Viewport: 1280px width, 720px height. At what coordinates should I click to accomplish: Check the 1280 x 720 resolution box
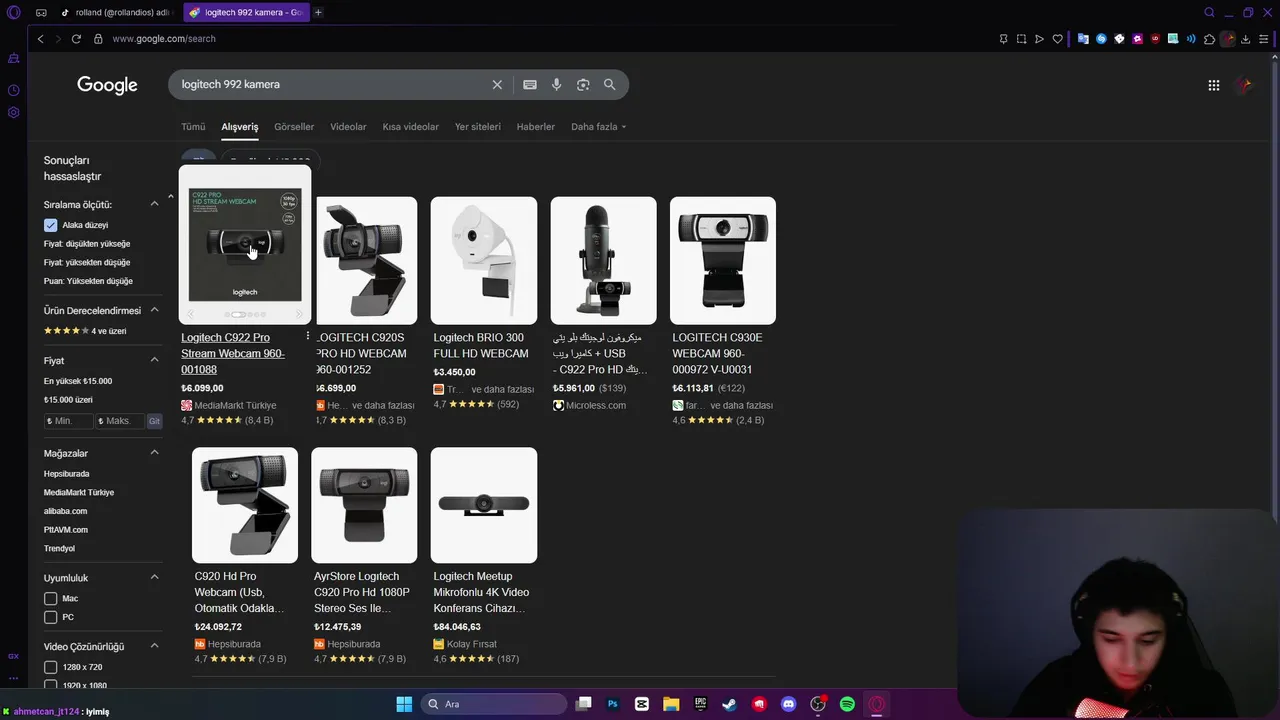[50, 667]
